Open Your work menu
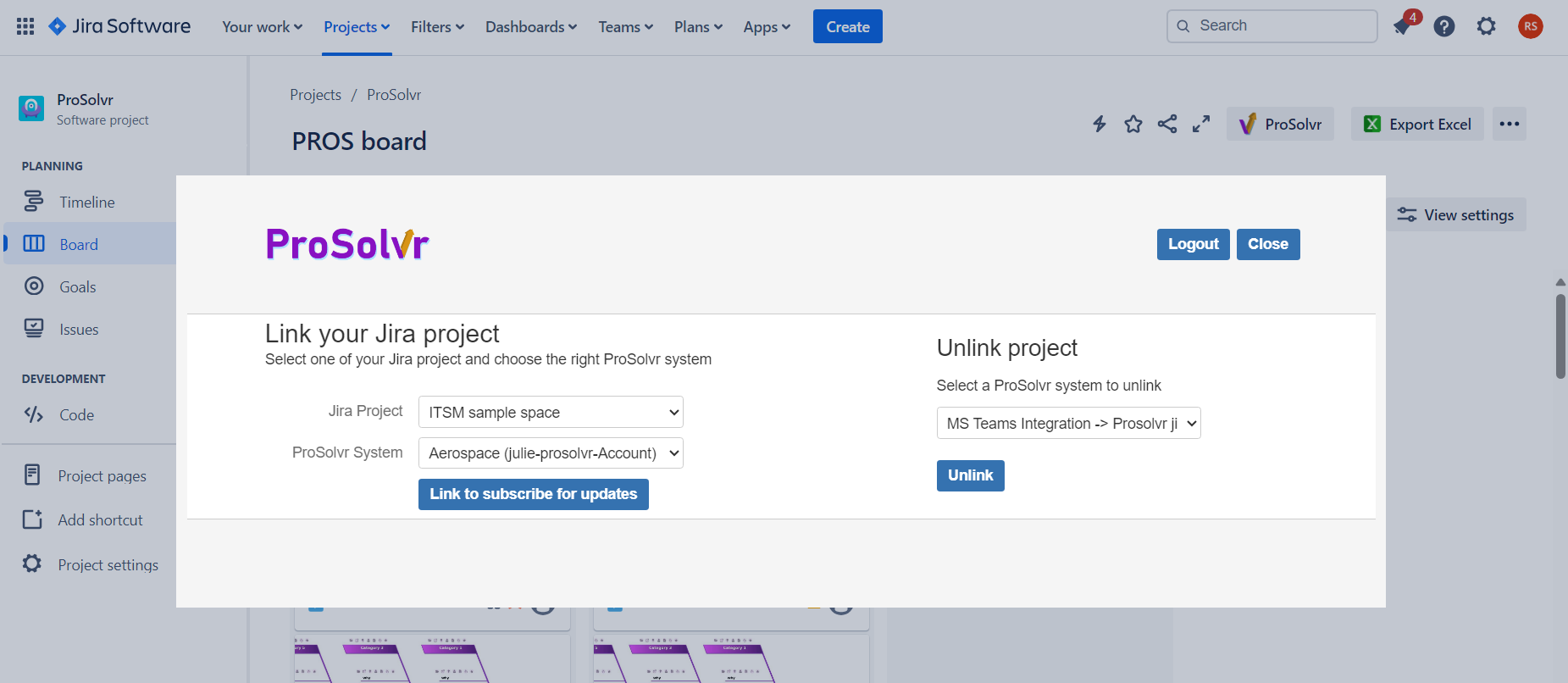 (262, 27)
